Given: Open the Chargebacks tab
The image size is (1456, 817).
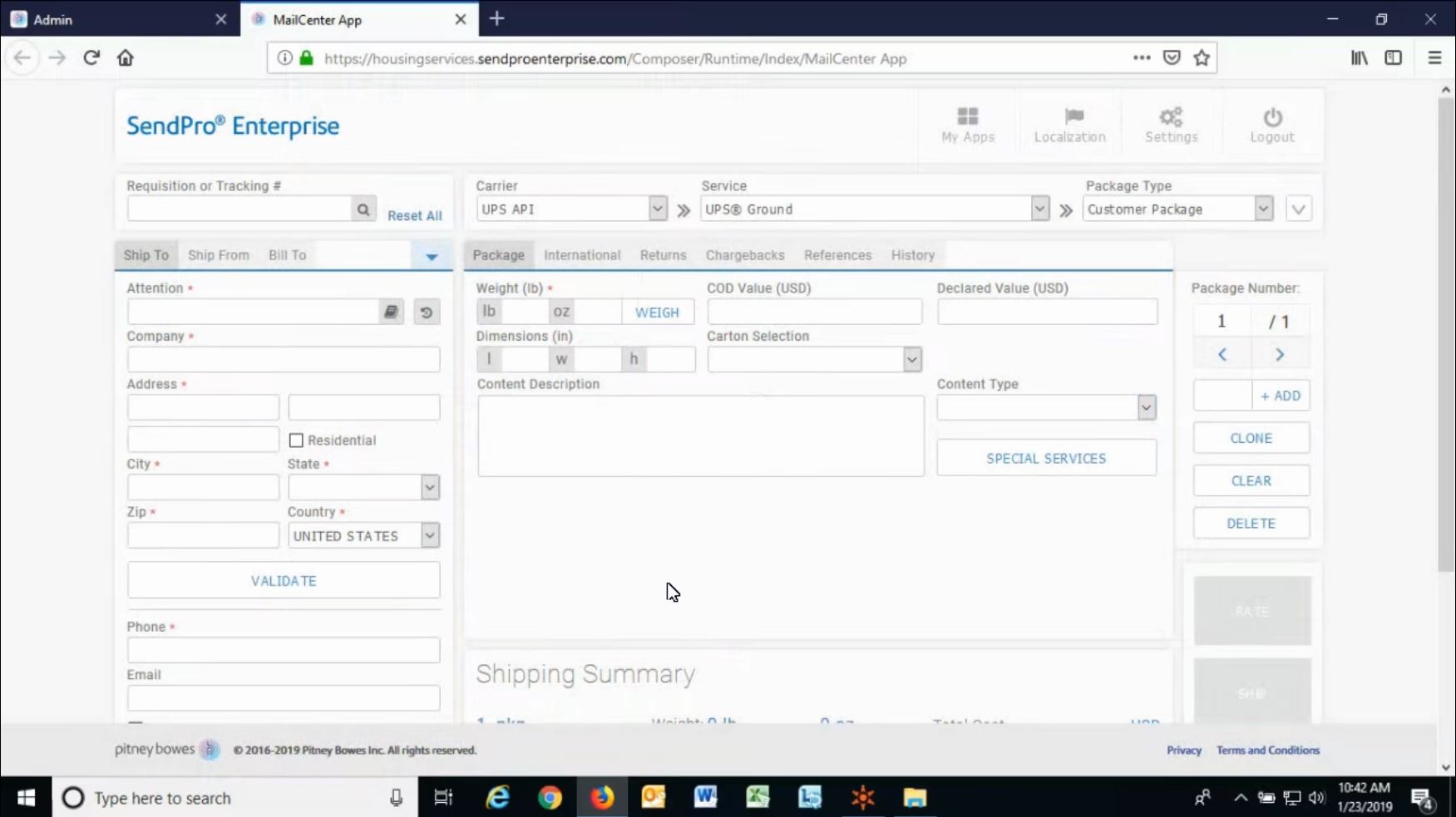Looking at the screenshot, I should [745, 255].
